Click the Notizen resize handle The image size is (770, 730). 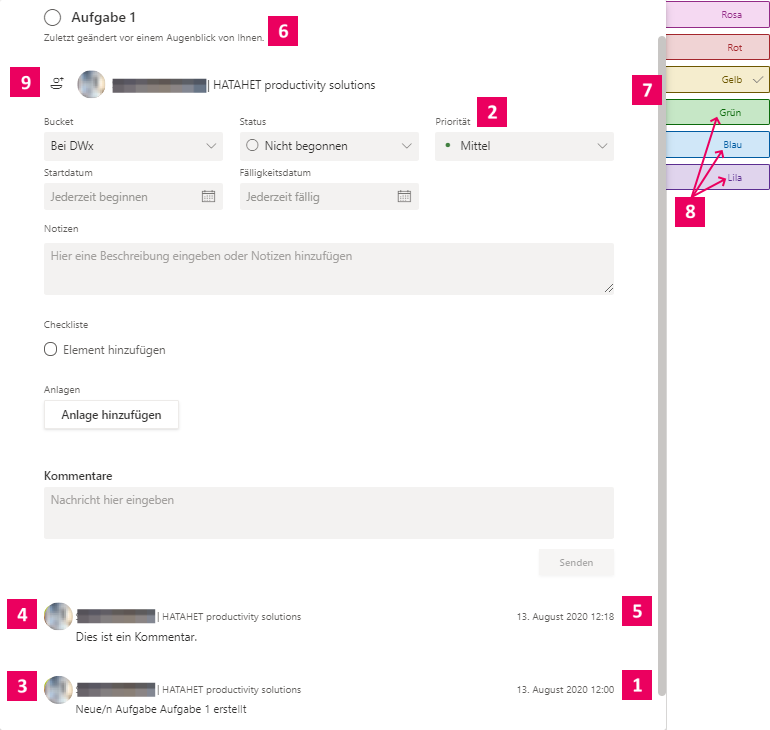point(609,289)
